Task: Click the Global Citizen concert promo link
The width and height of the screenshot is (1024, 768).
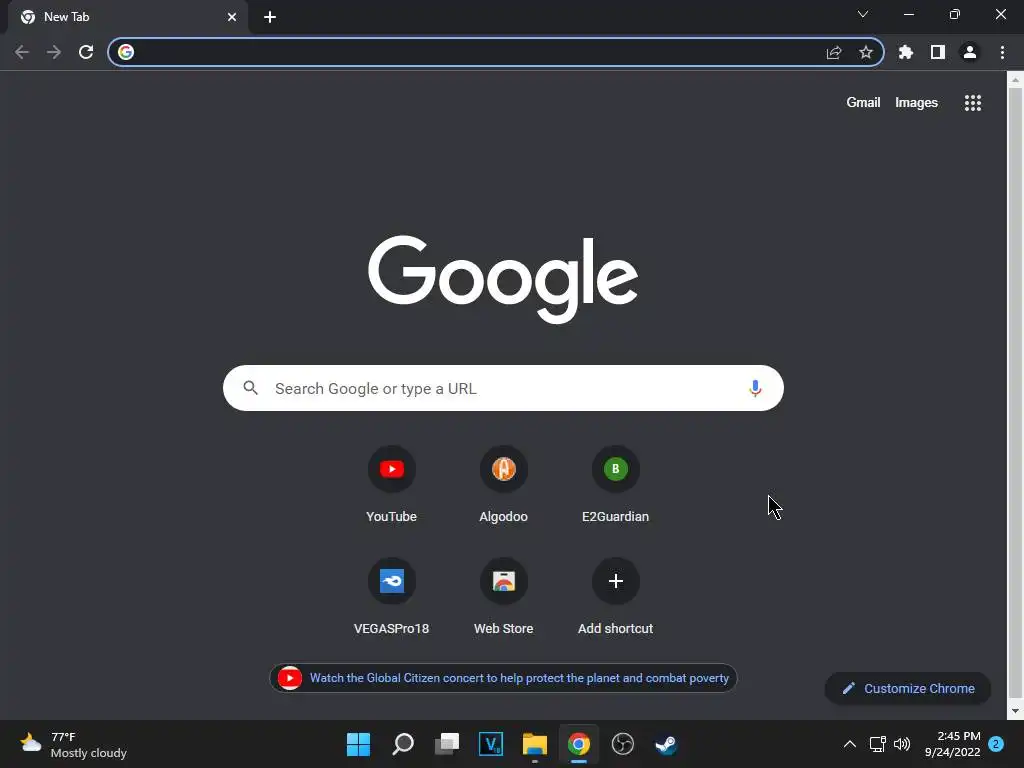Action: 504,678
